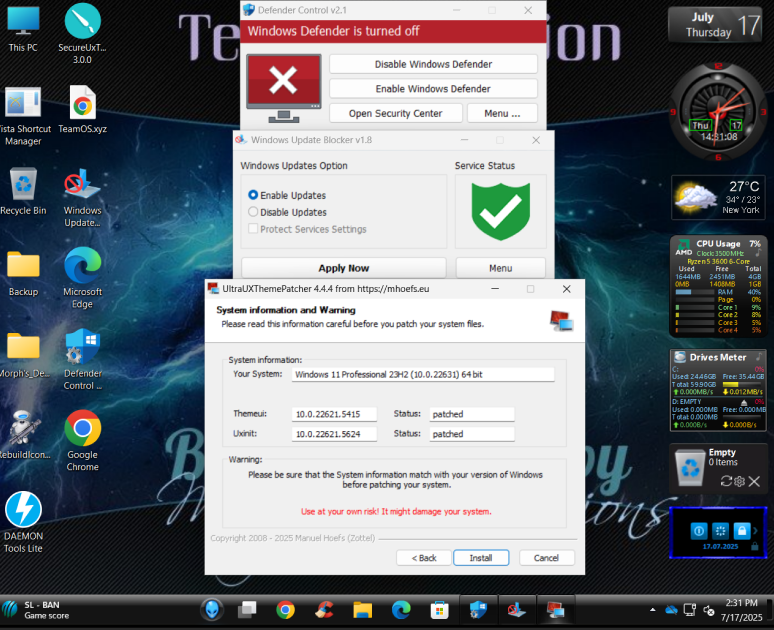Image resolution: width=774 pixels, height=630 pixels.
Task: Toggle the small padlock in control gadget
Action: point(754,547)
